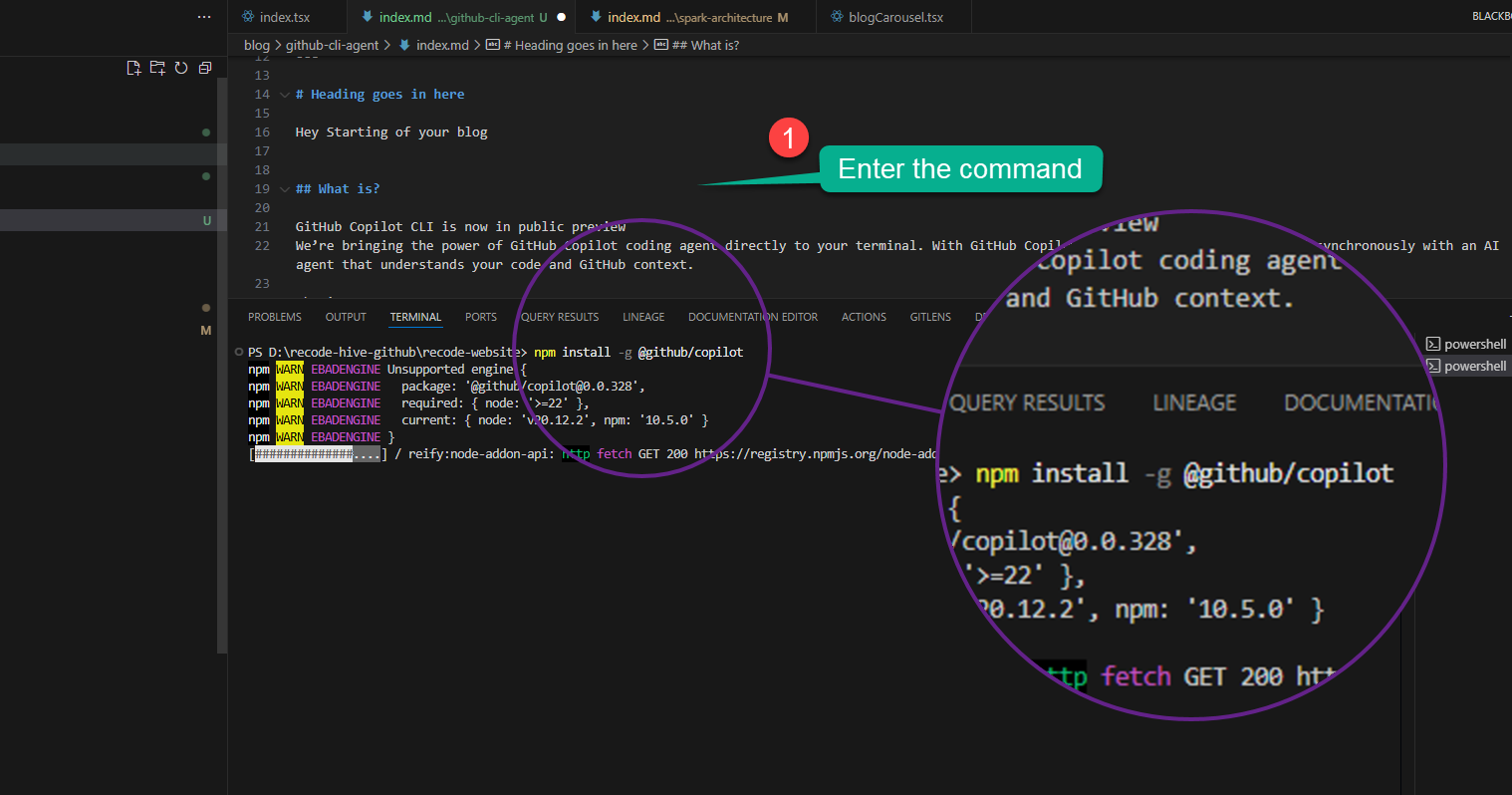The height and width of the screenshot is (795, 1512).
Task: Click the npm install progress bar
Action: click(316, 453)
